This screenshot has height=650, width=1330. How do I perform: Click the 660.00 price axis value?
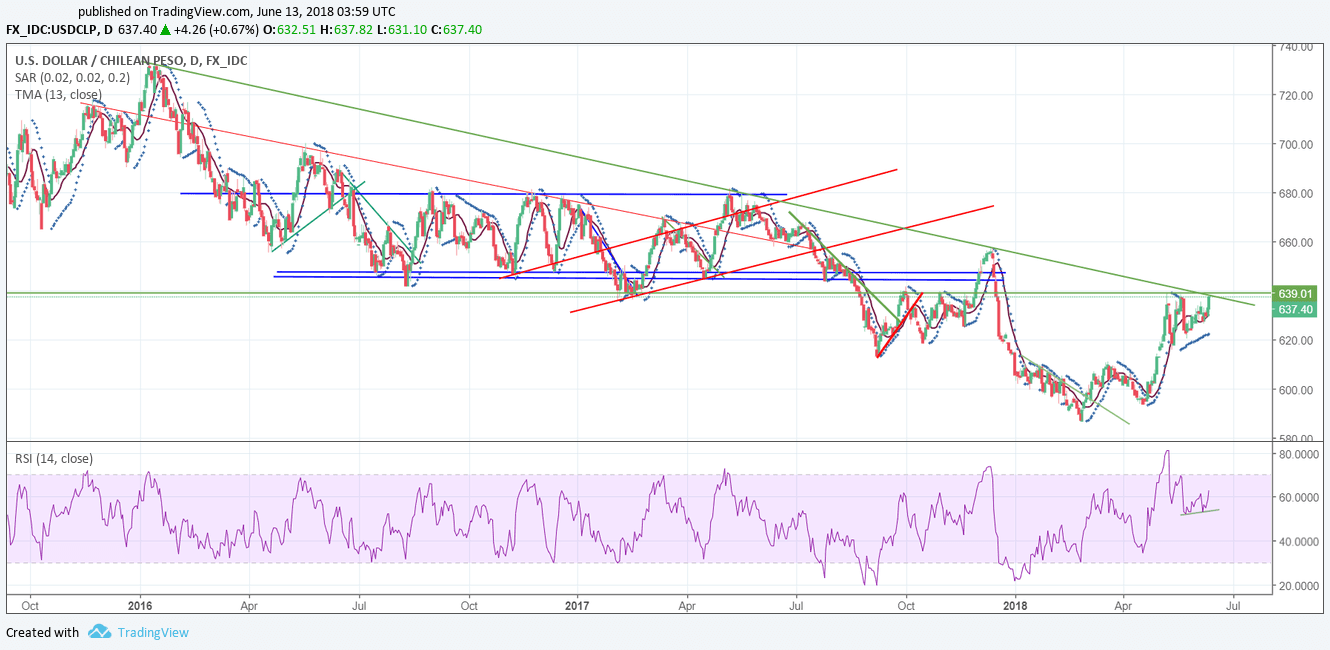click(1296, 243)
